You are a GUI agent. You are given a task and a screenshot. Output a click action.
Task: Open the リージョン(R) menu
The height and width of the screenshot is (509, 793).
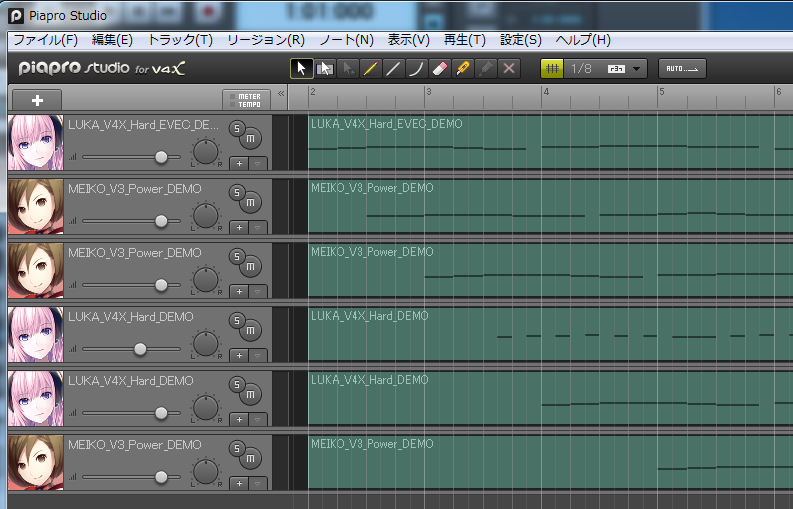[266, 40]
